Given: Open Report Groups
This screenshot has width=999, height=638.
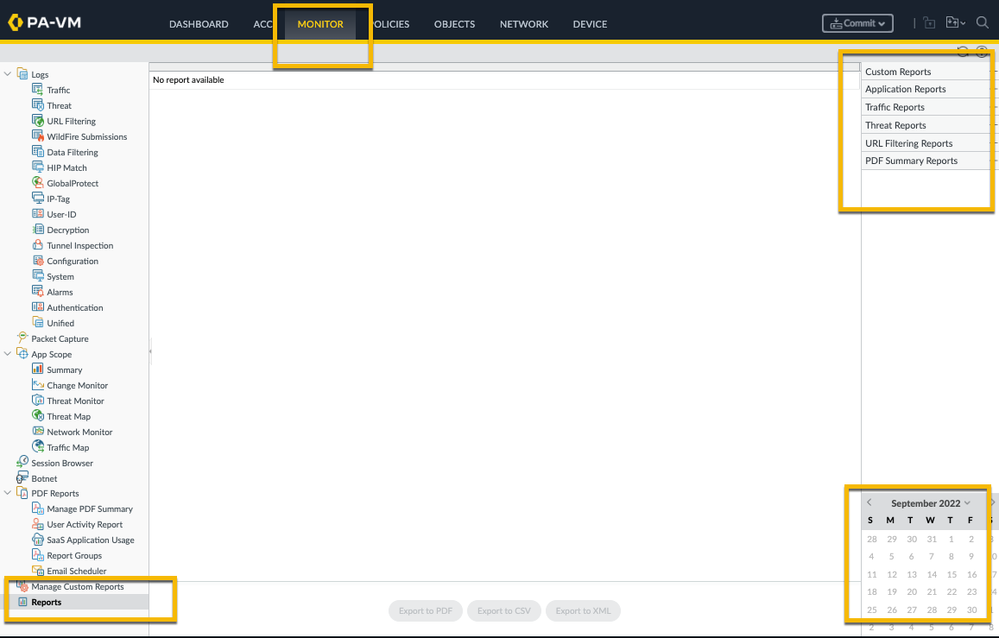Looking at the screenshot, I should [x=74, y=555].
